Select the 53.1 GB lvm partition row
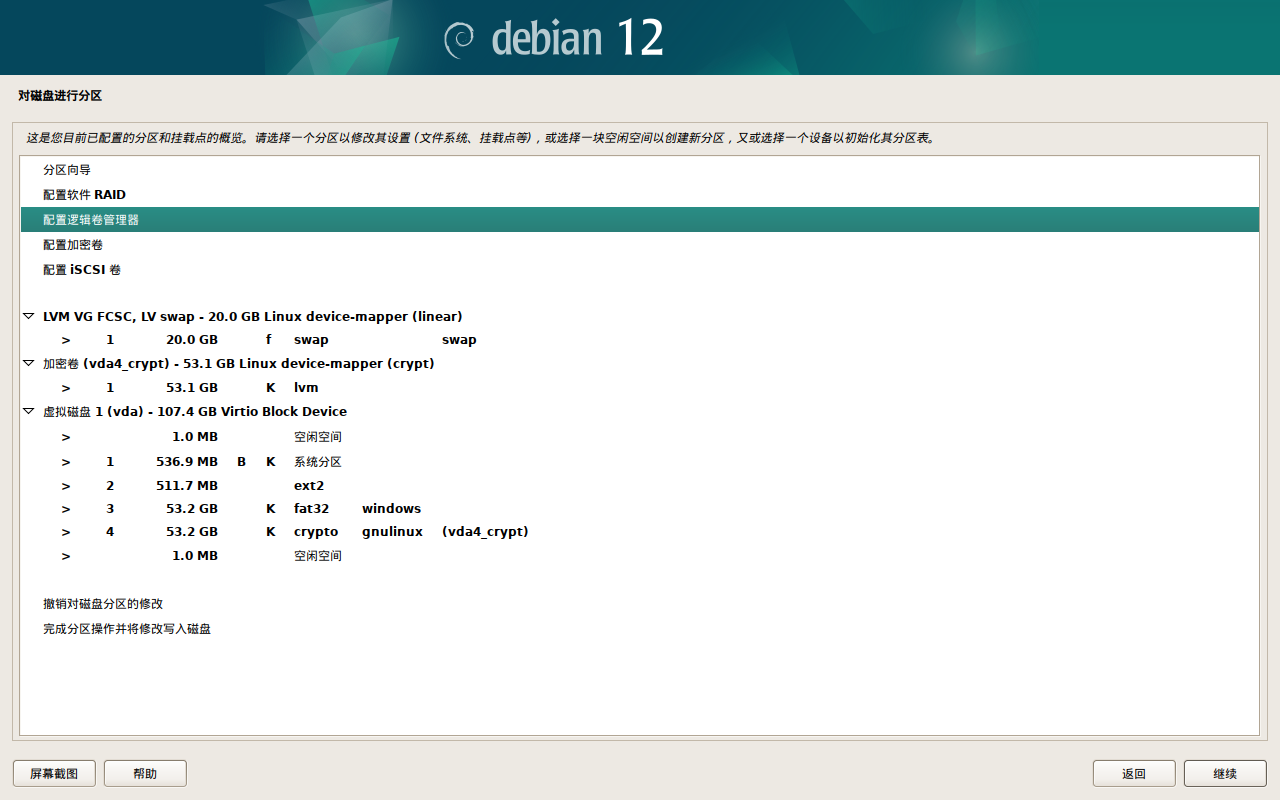Screen dimensions: 1280x800 tap(639, 388)
